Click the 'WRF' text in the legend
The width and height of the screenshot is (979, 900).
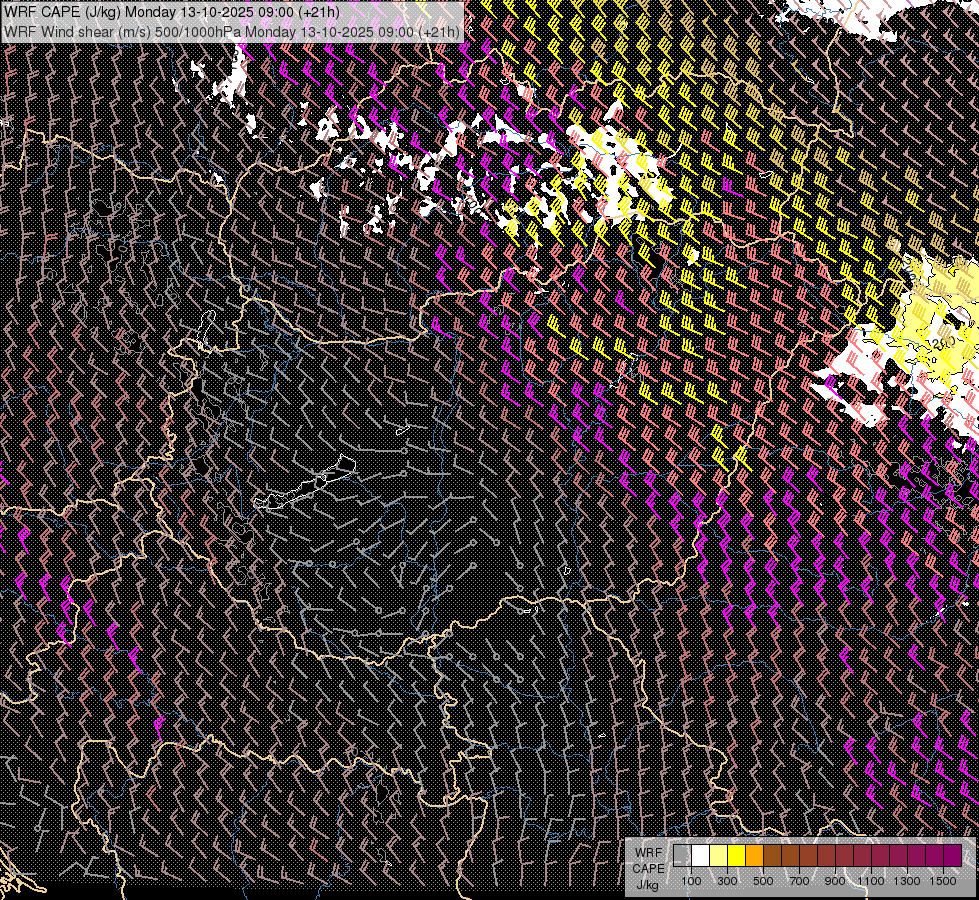coord(647,853)
